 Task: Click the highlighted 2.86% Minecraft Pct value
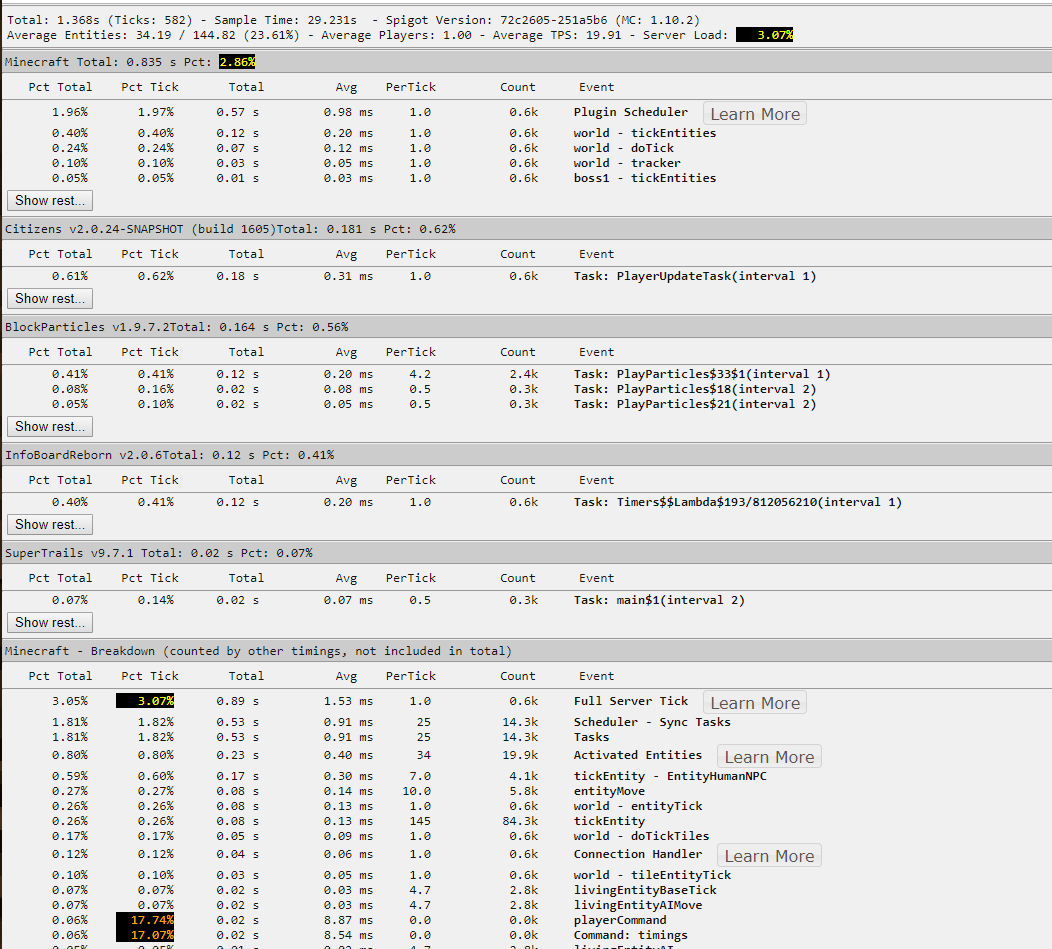click(237, 62)
